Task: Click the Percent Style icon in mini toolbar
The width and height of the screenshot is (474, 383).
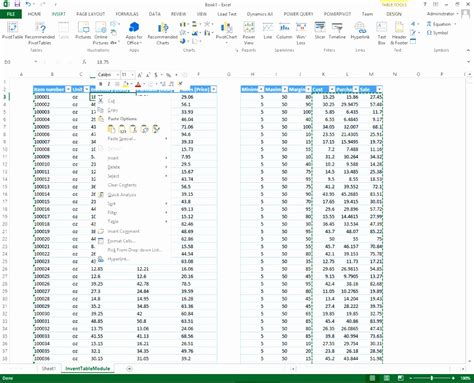Action: (x=169, y=75)
